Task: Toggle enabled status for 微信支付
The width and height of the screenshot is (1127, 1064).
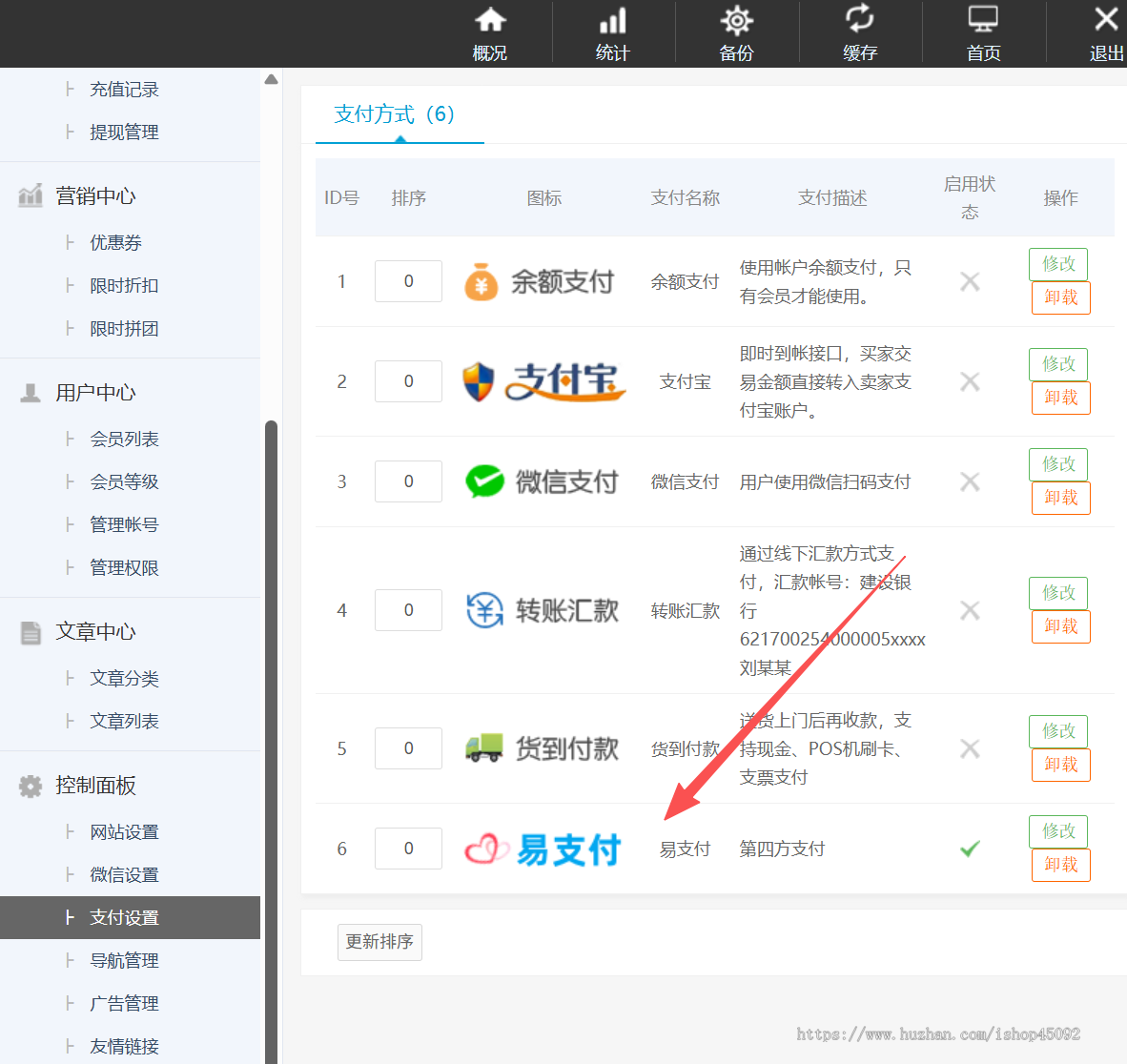Action: click(970, 481)
